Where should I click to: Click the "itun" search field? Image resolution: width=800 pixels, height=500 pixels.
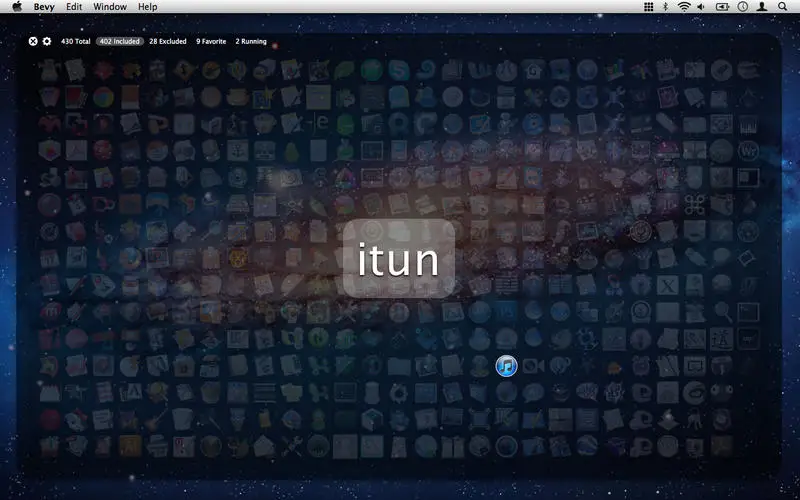398,259
